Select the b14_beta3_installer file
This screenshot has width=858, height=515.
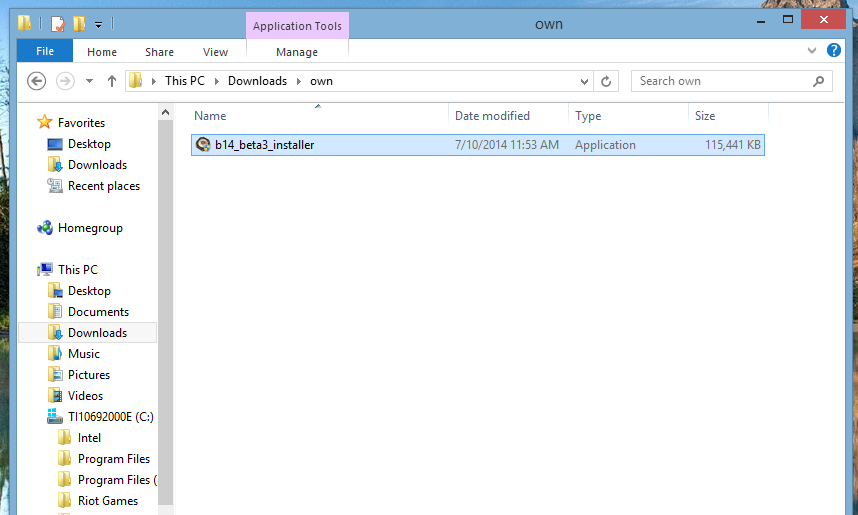[478, 145]
